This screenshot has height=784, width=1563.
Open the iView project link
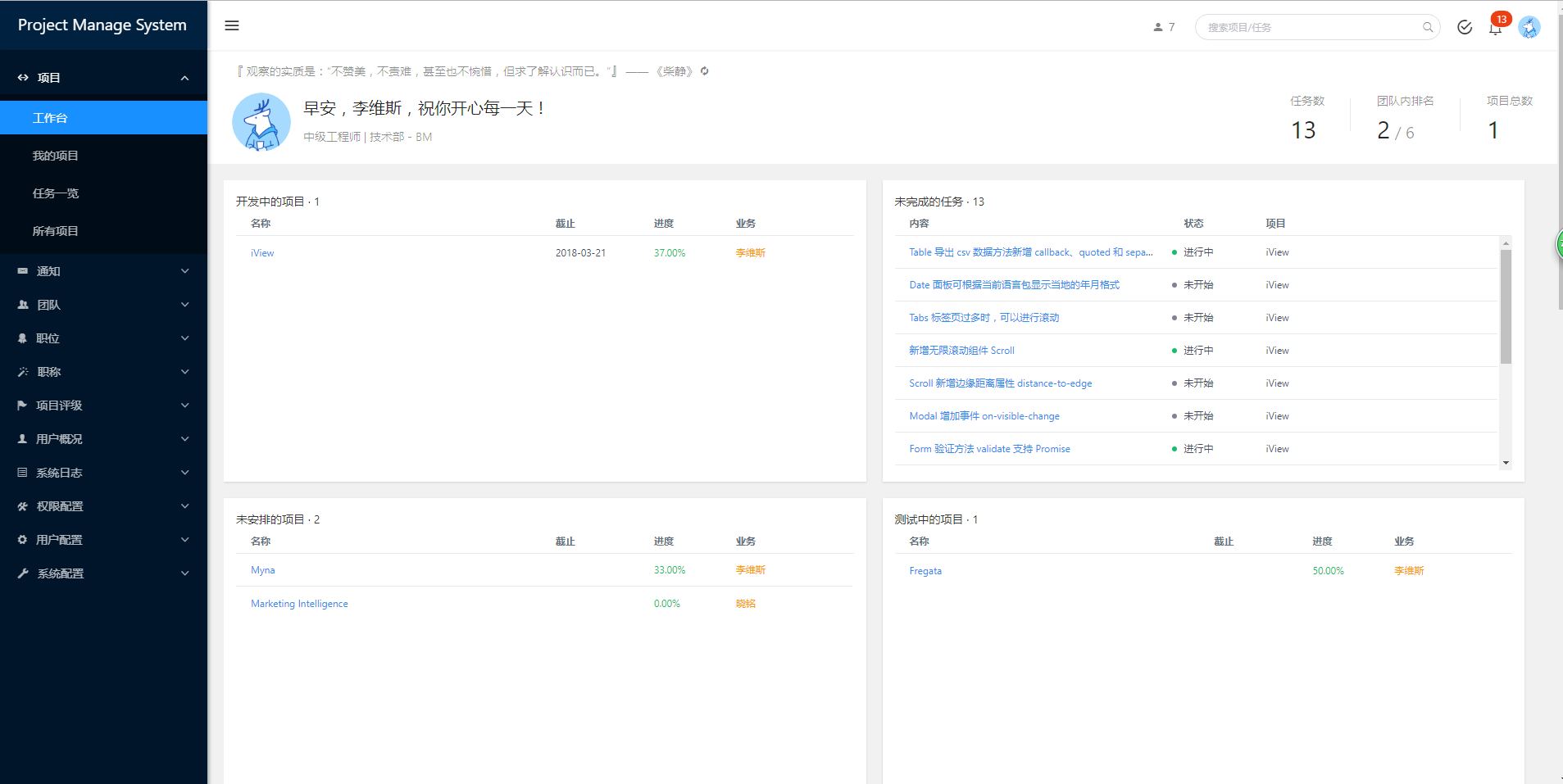coord(262,253)
